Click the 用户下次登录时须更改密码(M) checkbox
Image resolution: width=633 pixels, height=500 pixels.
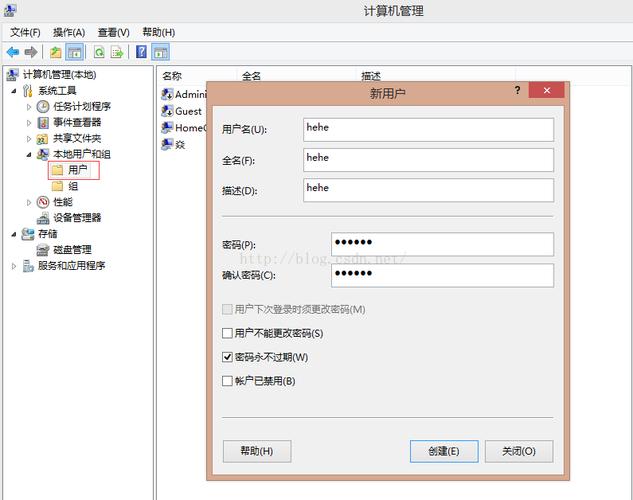(227, 310)
